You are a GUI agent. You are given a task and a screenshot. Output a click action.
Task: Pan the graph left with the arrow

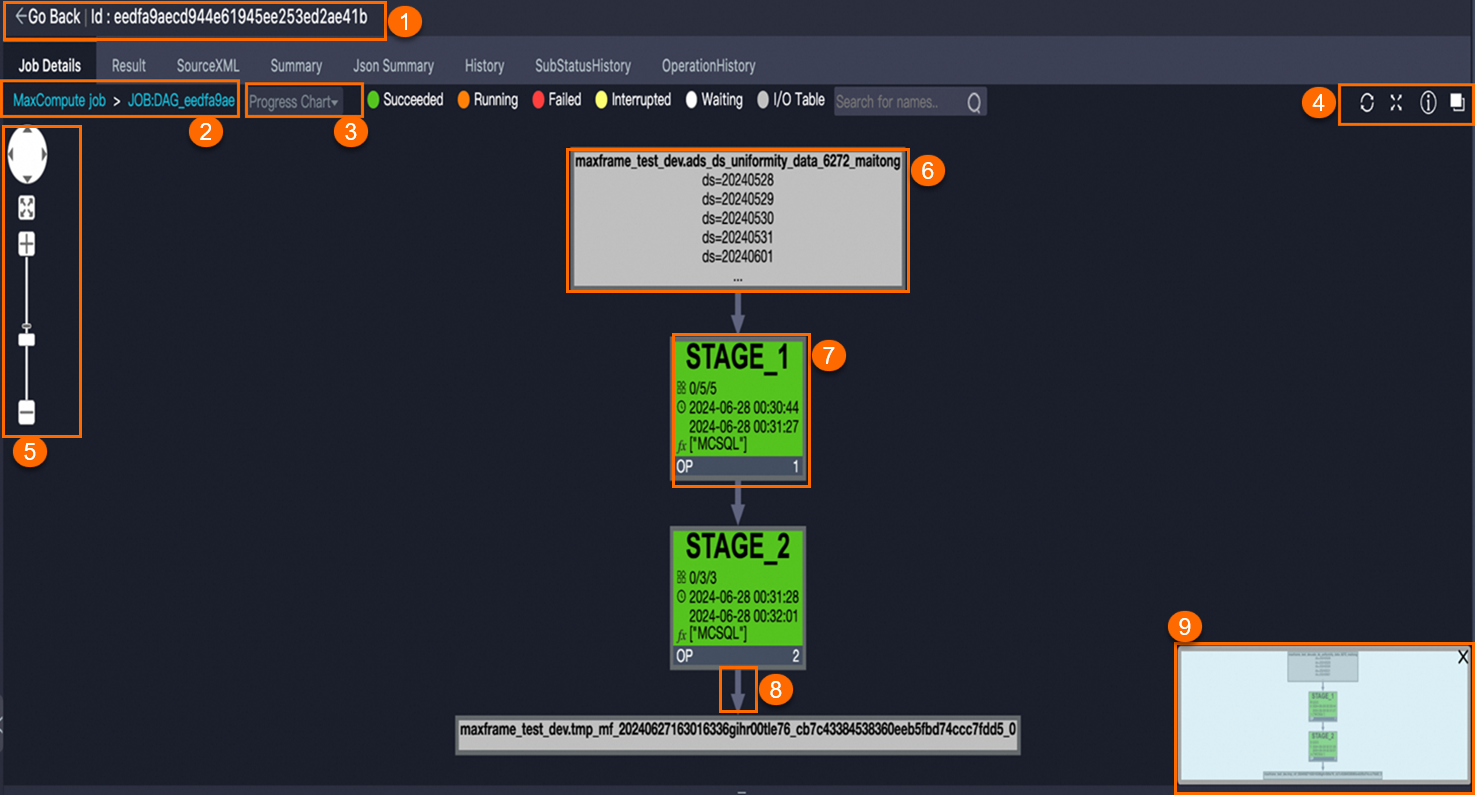coord(13,156)
